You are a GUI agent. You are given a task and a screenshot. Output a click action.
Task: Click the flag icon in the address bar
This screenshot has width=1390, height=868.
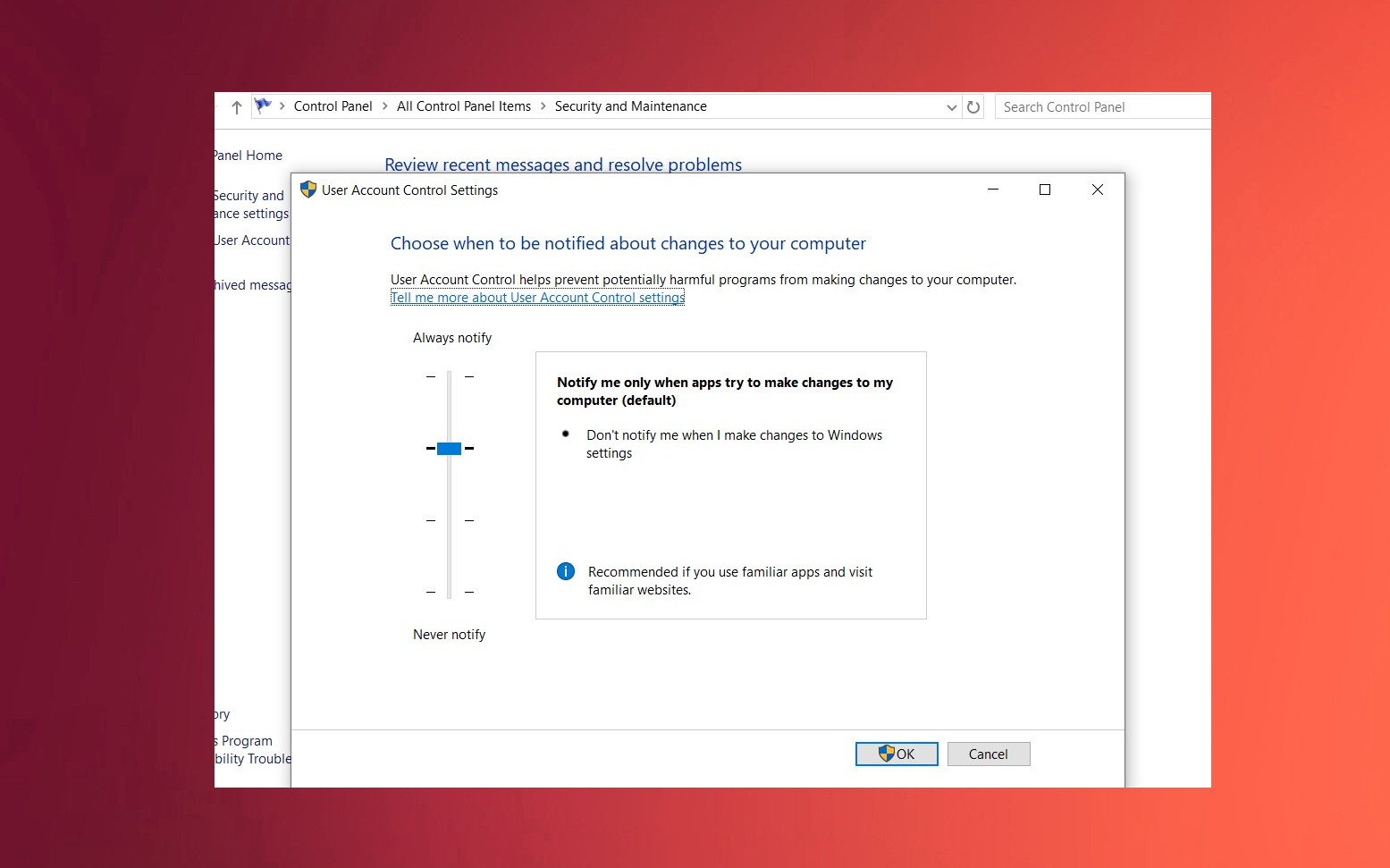tap(263, 105)
